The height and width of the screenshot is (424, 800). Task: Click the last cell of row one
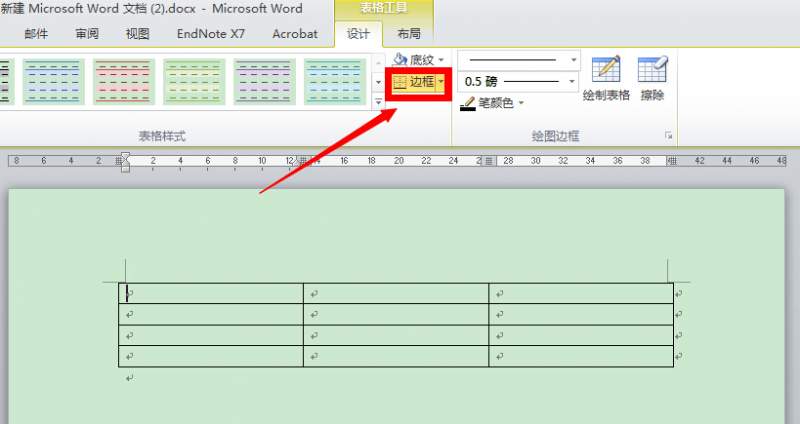tap(581, 293)
